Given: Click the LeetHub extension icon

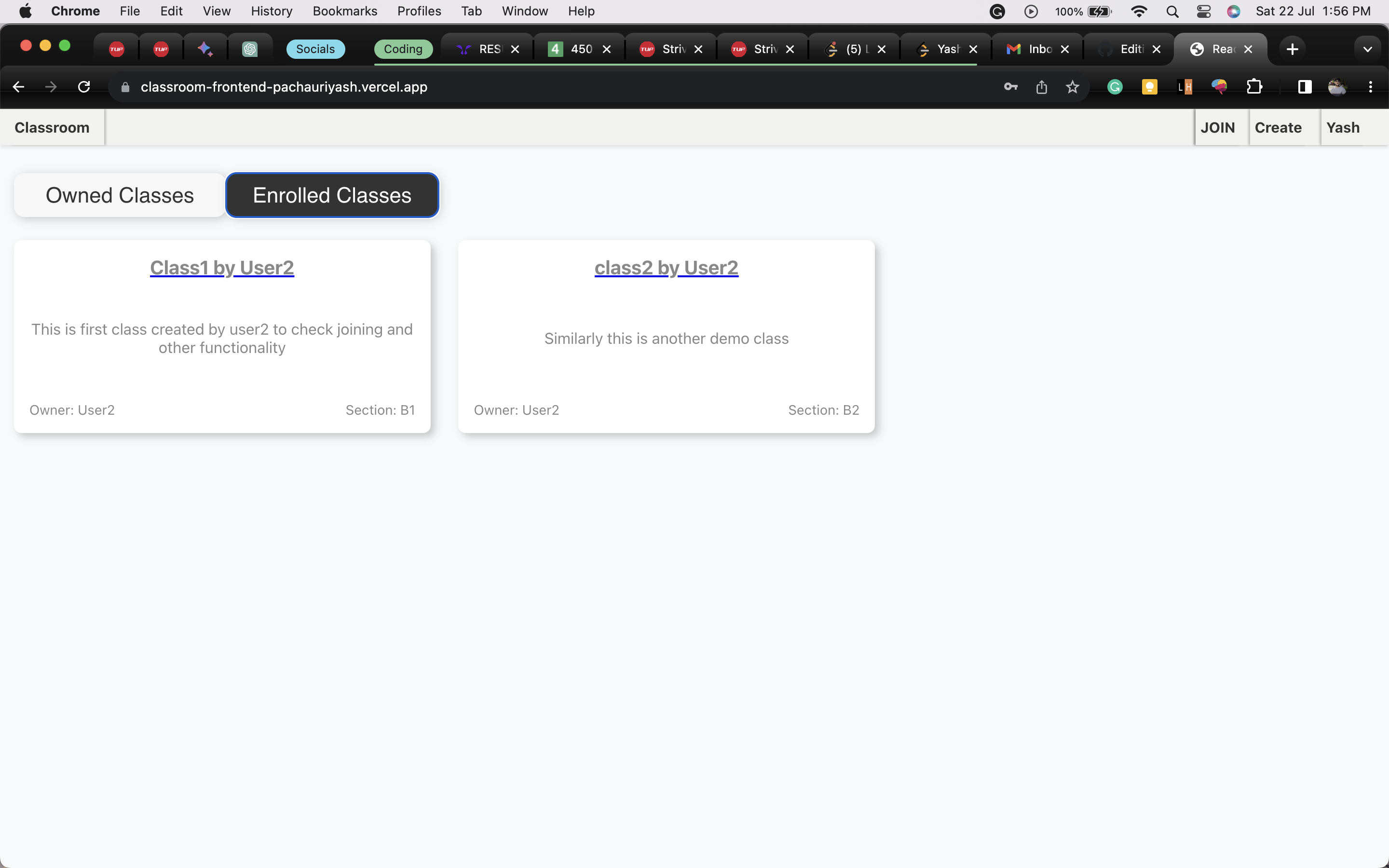Looking at the screenshot, I should (x=1184, y=87).
